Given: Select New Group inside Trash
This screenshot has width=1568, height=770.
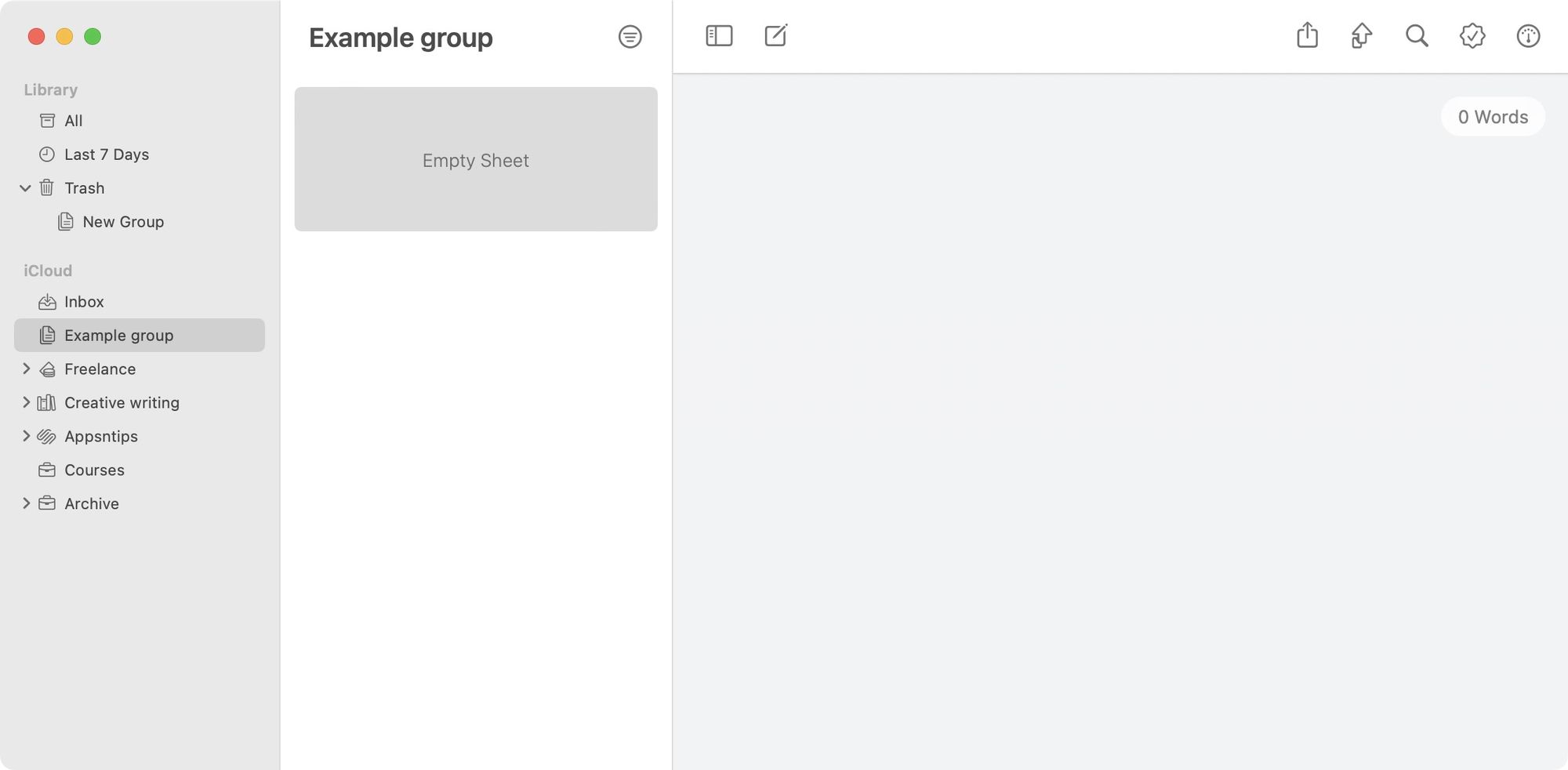Looking at the screenshot, I should coord(123,222).
